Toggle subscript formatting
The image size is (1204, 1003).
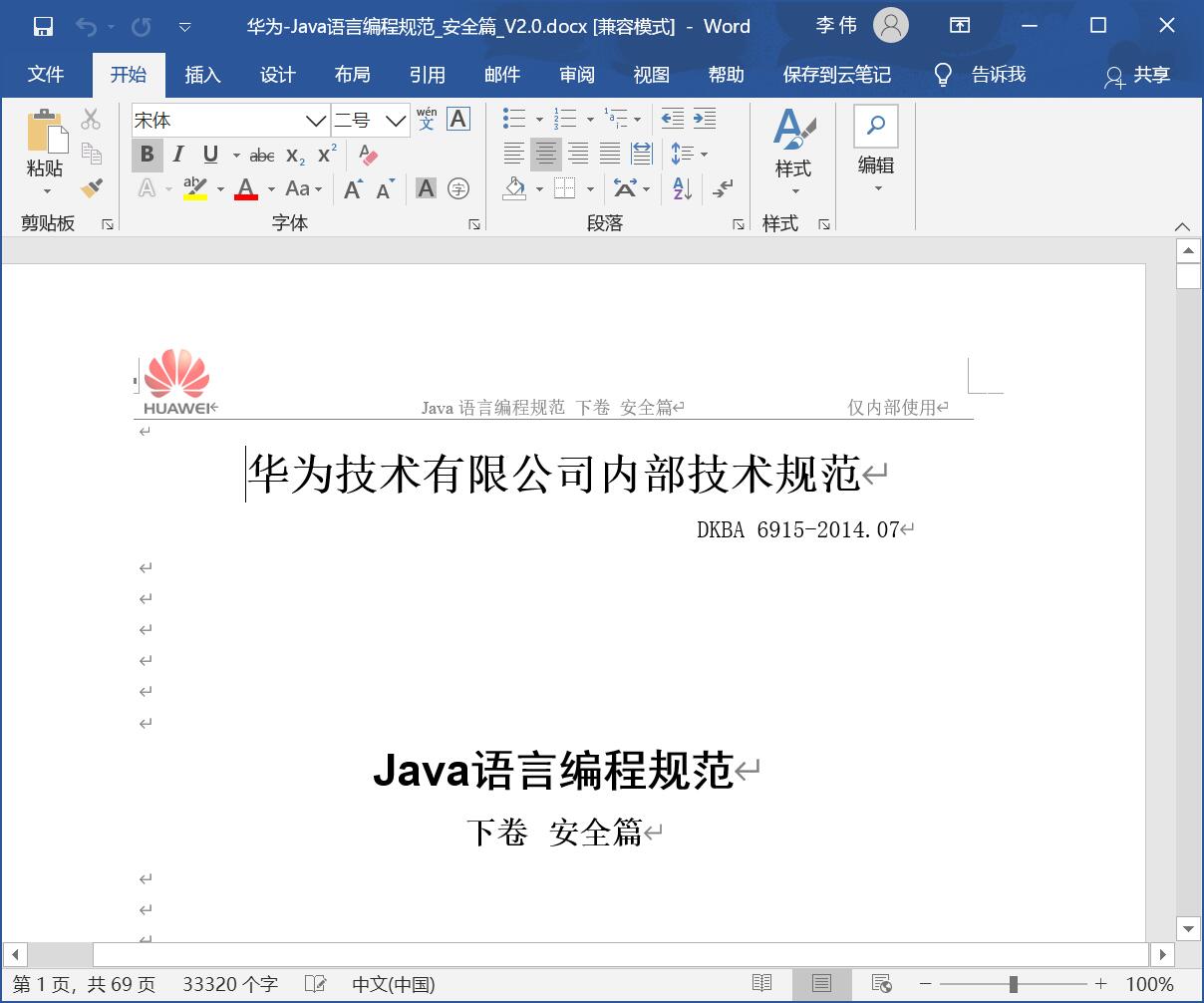click(295, 156)
